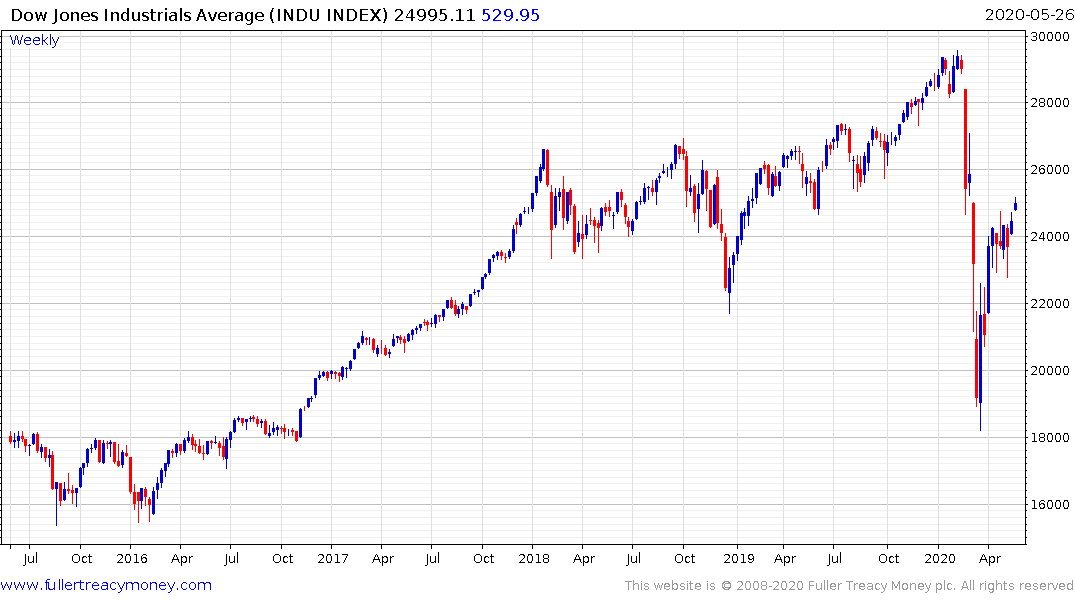Screen dimensions: 1075x600
Task: Open the www.fullertreacymoney.com link
Action: click(x=106, y=585)
